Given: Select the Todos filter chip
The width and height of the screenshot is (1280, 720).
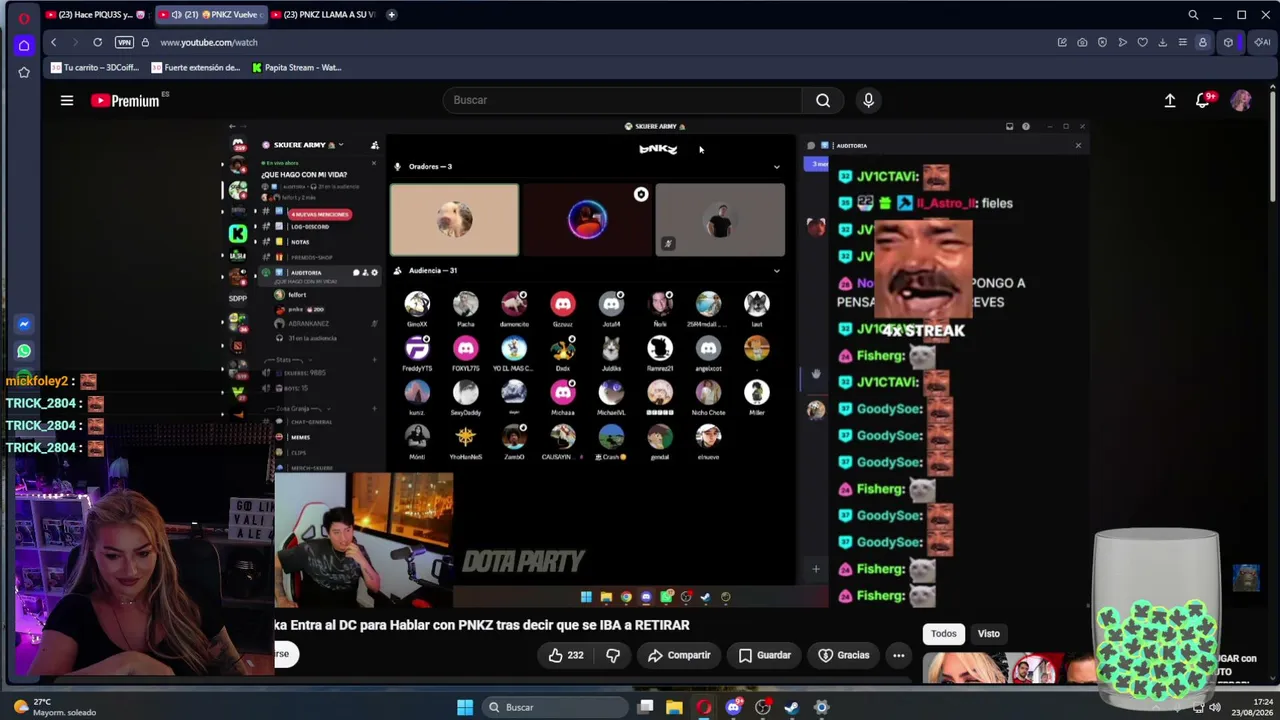Looking at the screenshot, I should point(944,634).
